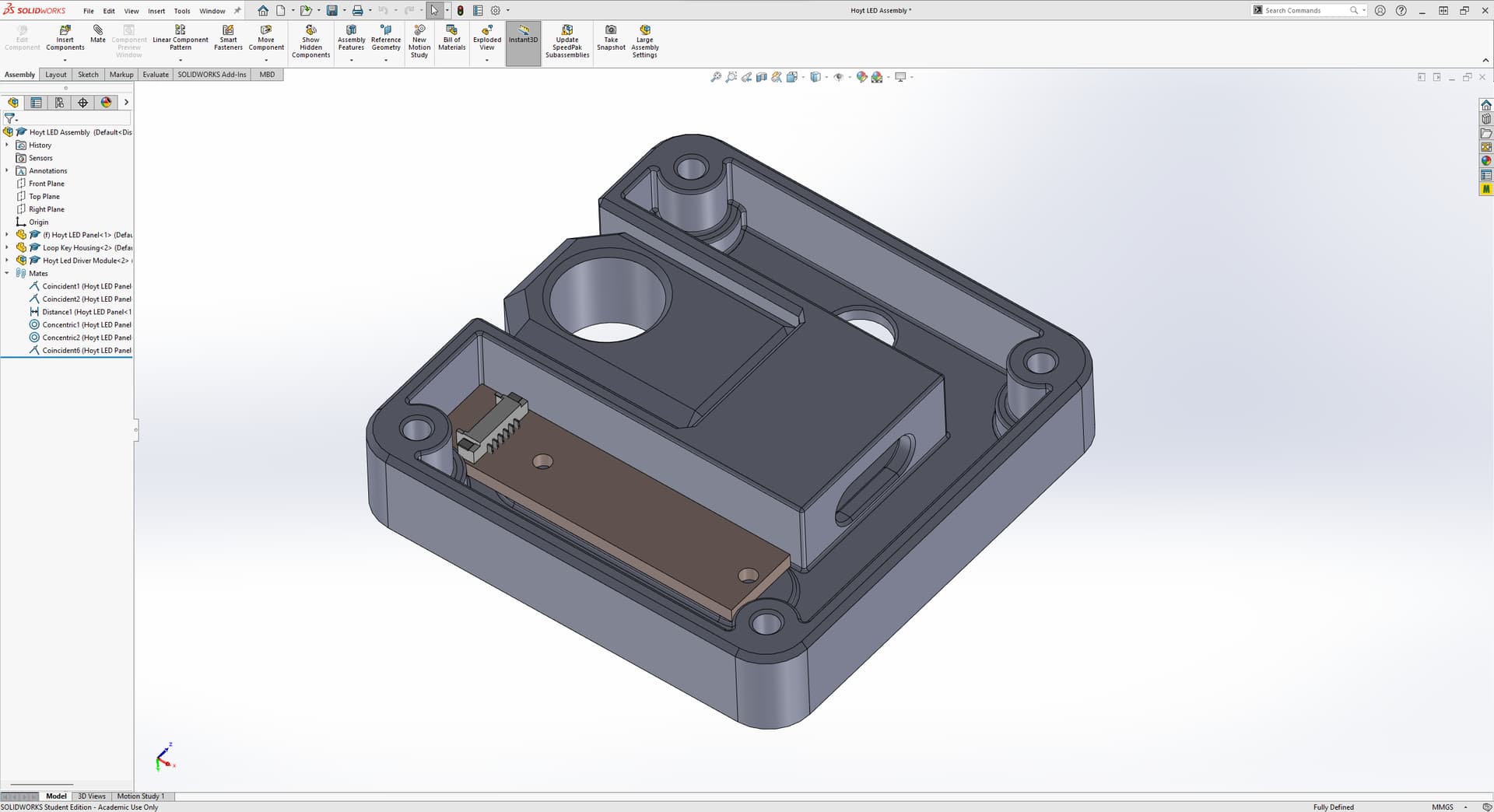Open the Exploded View dropdown arrow

click(487, 60)
